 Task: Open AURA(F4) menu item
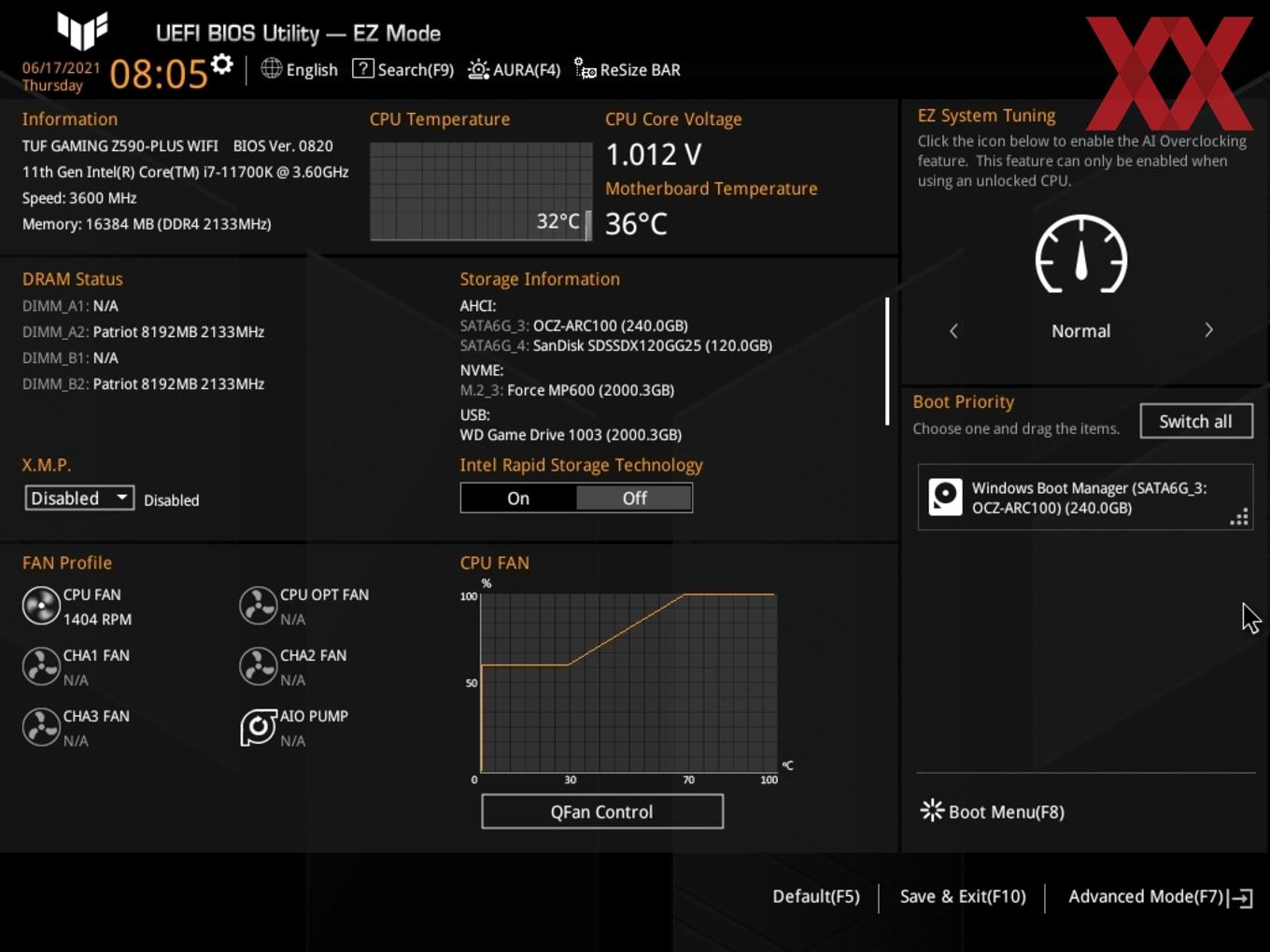(x=527, y=70)
